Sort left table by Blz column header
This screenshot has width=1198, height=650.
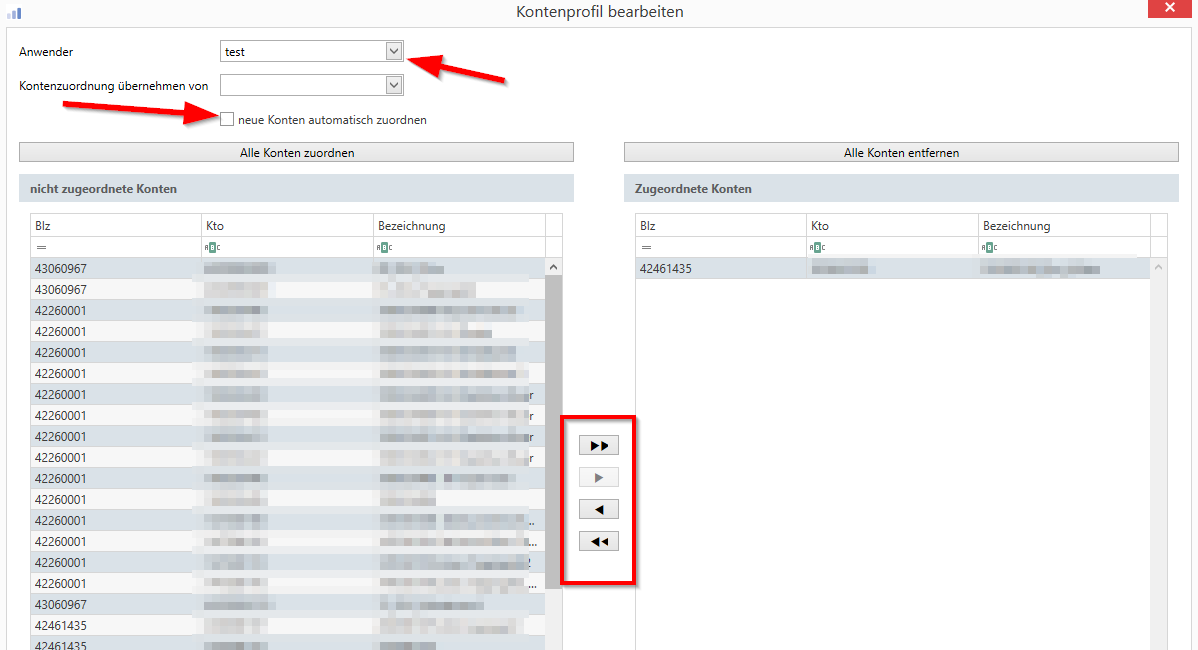pos(115,226)
